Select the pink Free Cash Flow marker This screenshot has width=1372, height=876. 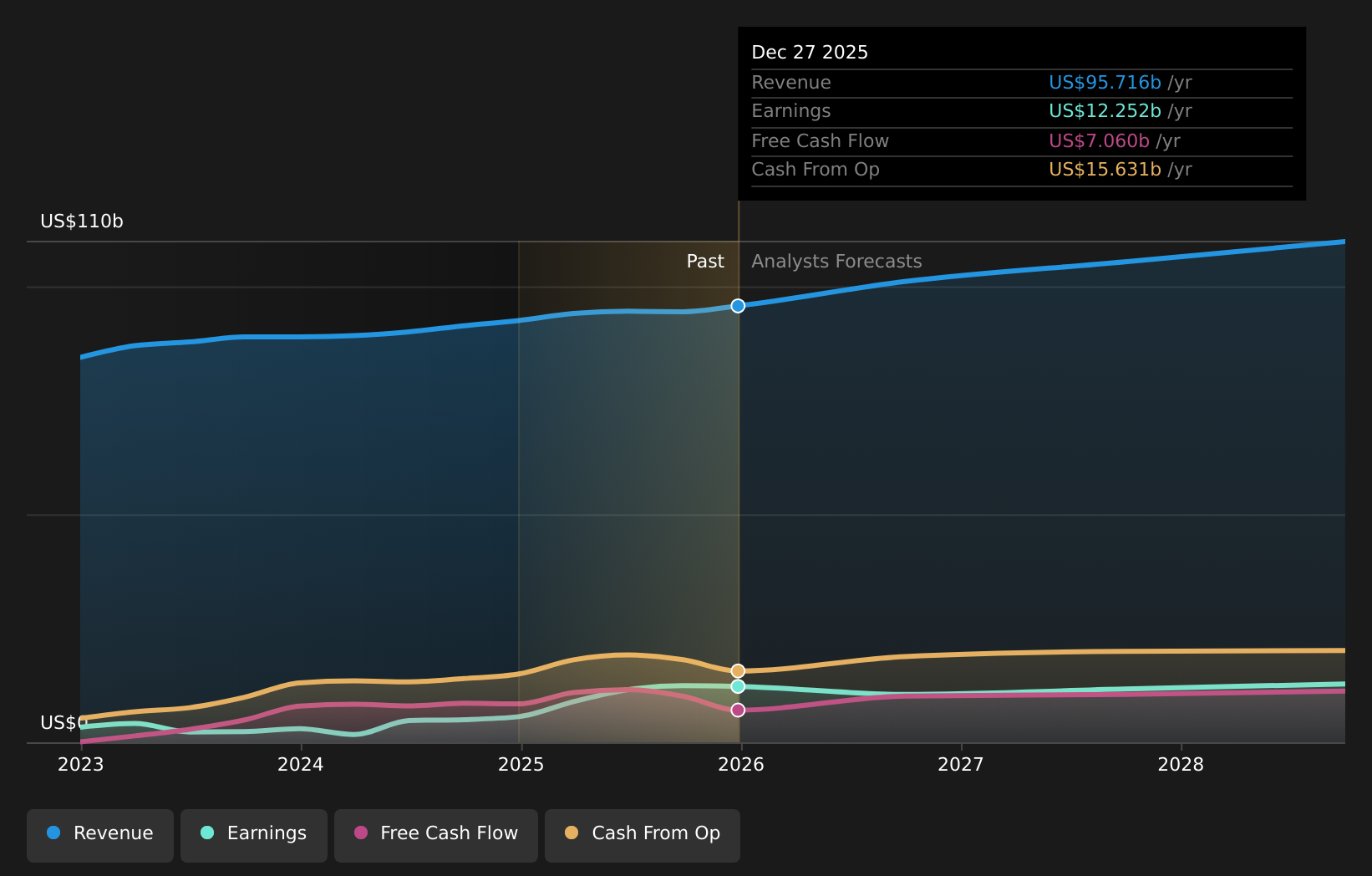[738, 709]
